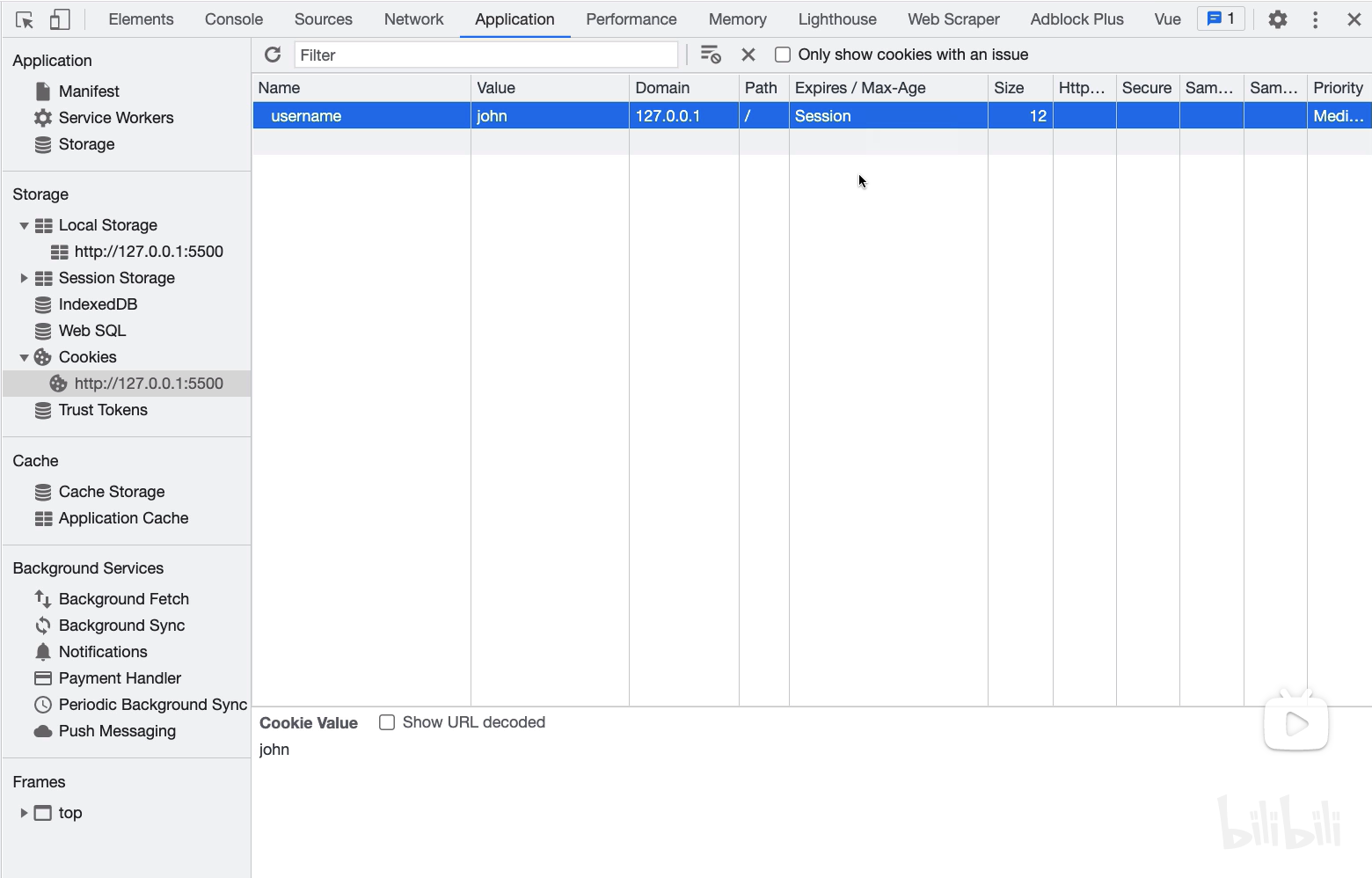Open DevTools settings gear
This screenshot has width=1372, height=878.
click(x=1278, y=19)
